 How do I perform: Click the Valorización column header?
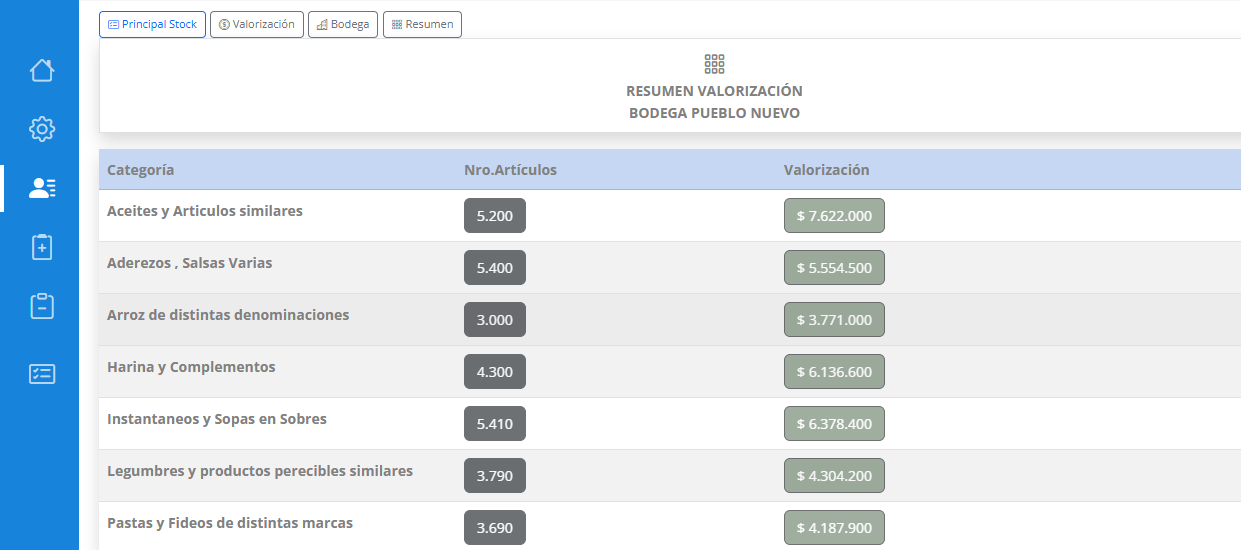click(827, 170)
